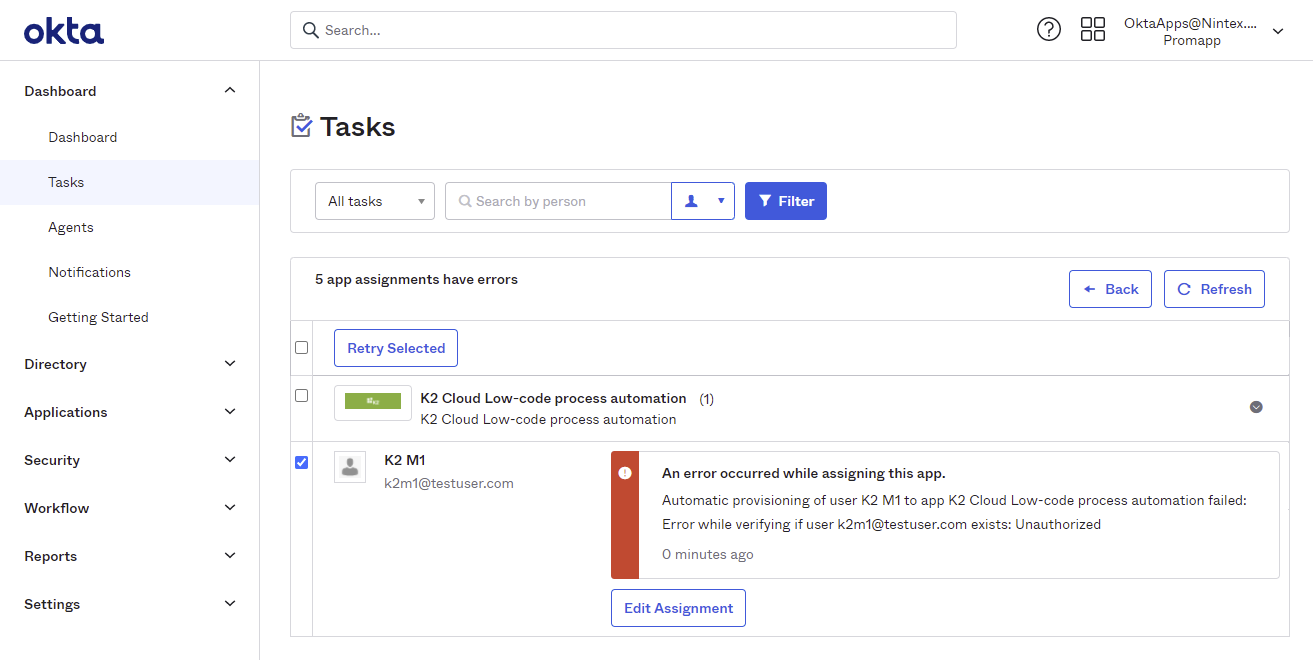Open the All tasks dropdown
Viewport: 1313px width, 660px height.
(x=375, y=201)
